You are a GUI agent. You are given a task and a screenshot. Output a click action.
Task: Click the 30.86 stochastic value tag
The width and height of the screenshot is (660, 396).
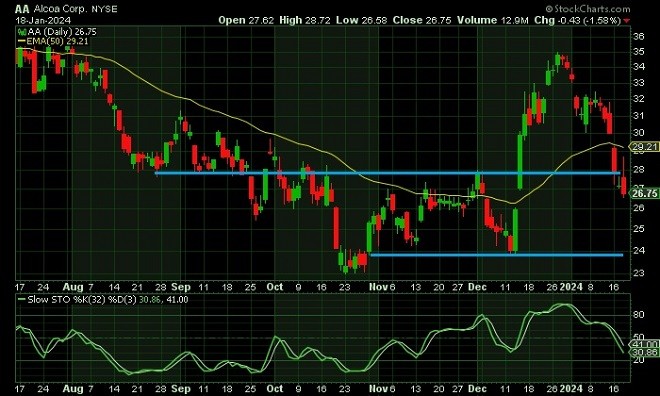644,352
